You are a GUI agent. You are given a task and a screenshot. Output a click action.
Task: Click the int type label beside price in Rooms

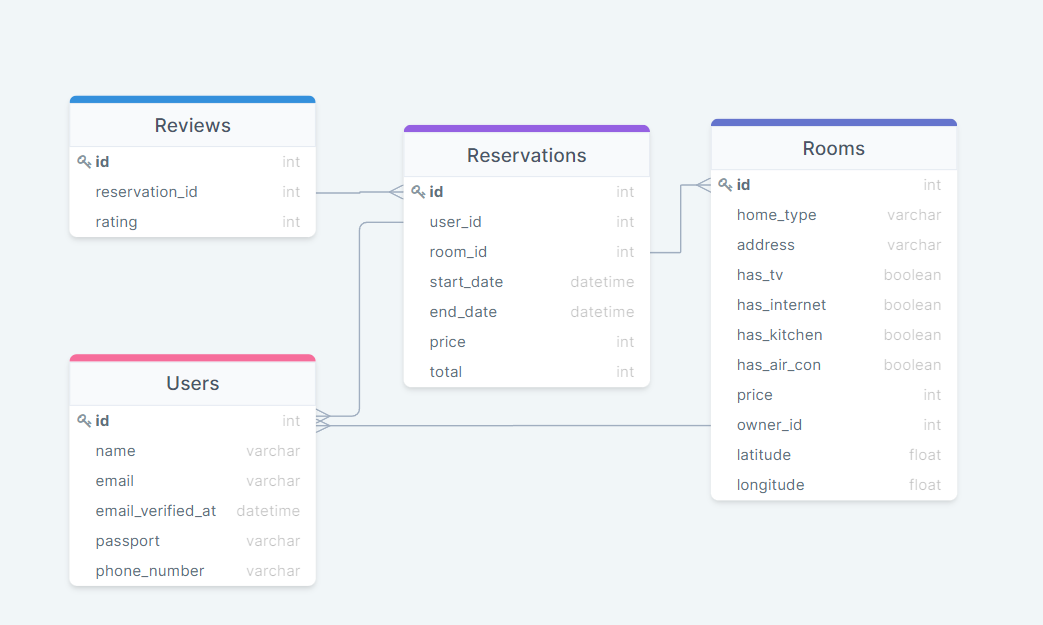[931, 394]
